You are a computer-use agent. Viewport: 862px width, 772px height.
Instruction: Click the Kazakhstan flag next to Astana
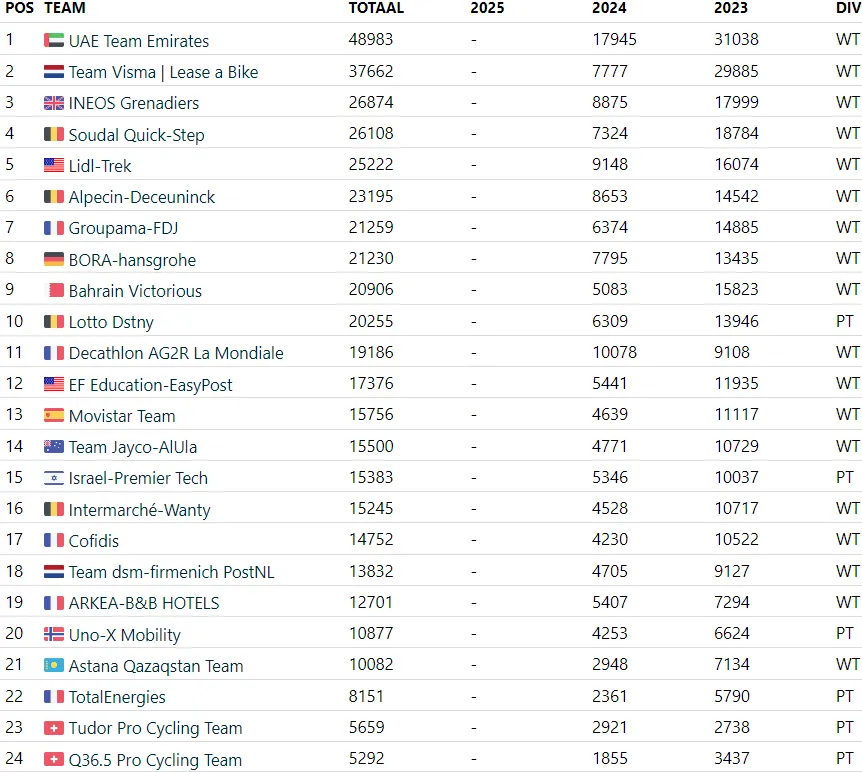54,665
